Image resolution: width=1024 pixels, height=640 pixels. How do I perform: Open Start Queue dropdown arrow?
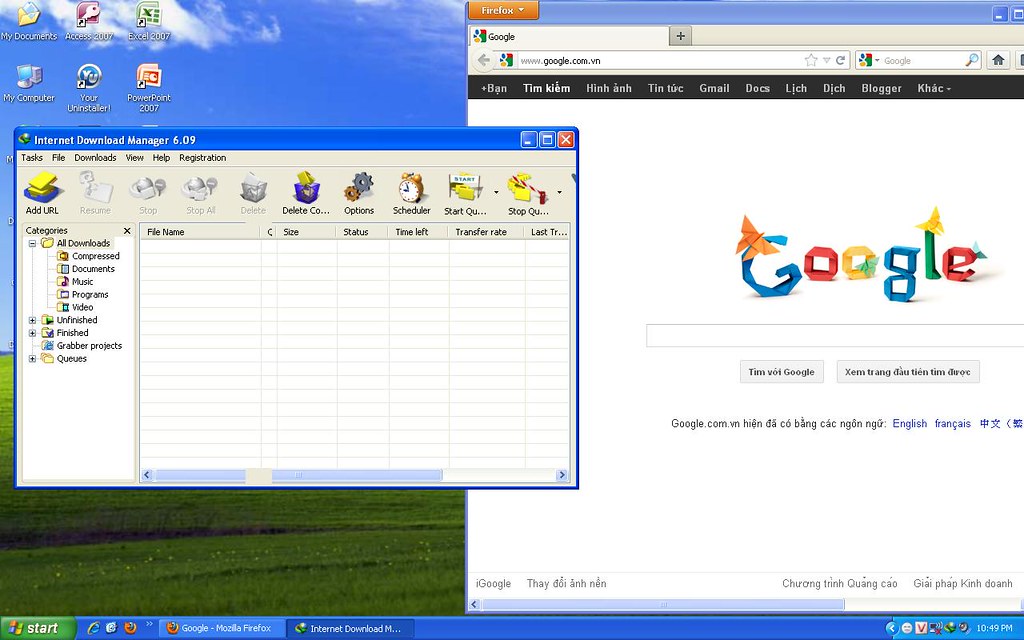496,193
